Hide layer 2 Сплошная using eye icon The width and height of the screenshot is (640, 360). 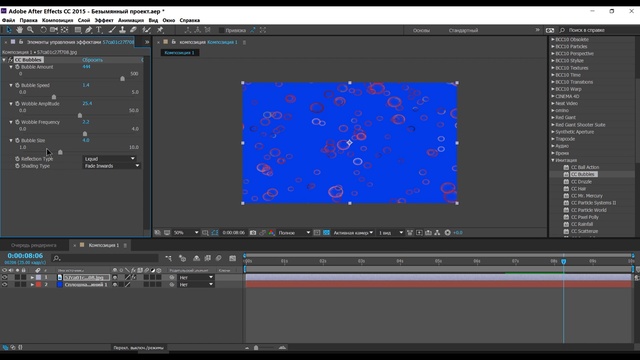[x=4, y=284]
